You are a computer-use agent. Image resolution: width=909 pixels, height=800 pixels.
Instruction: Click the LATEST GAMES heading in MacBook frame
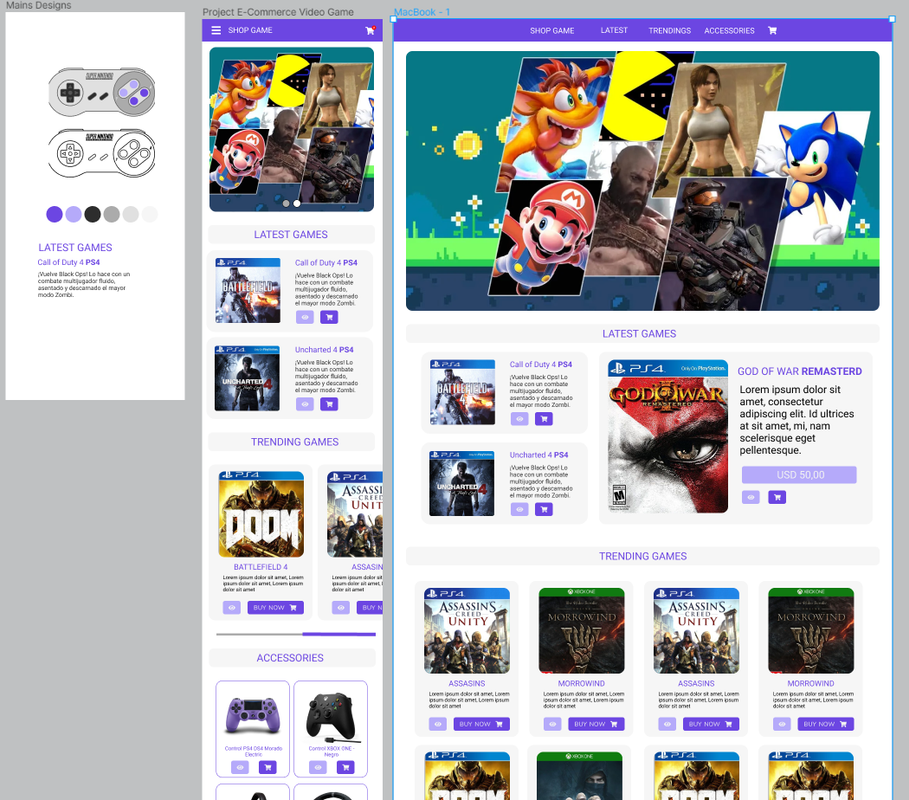pyautogui.click(x=639, y=334)
